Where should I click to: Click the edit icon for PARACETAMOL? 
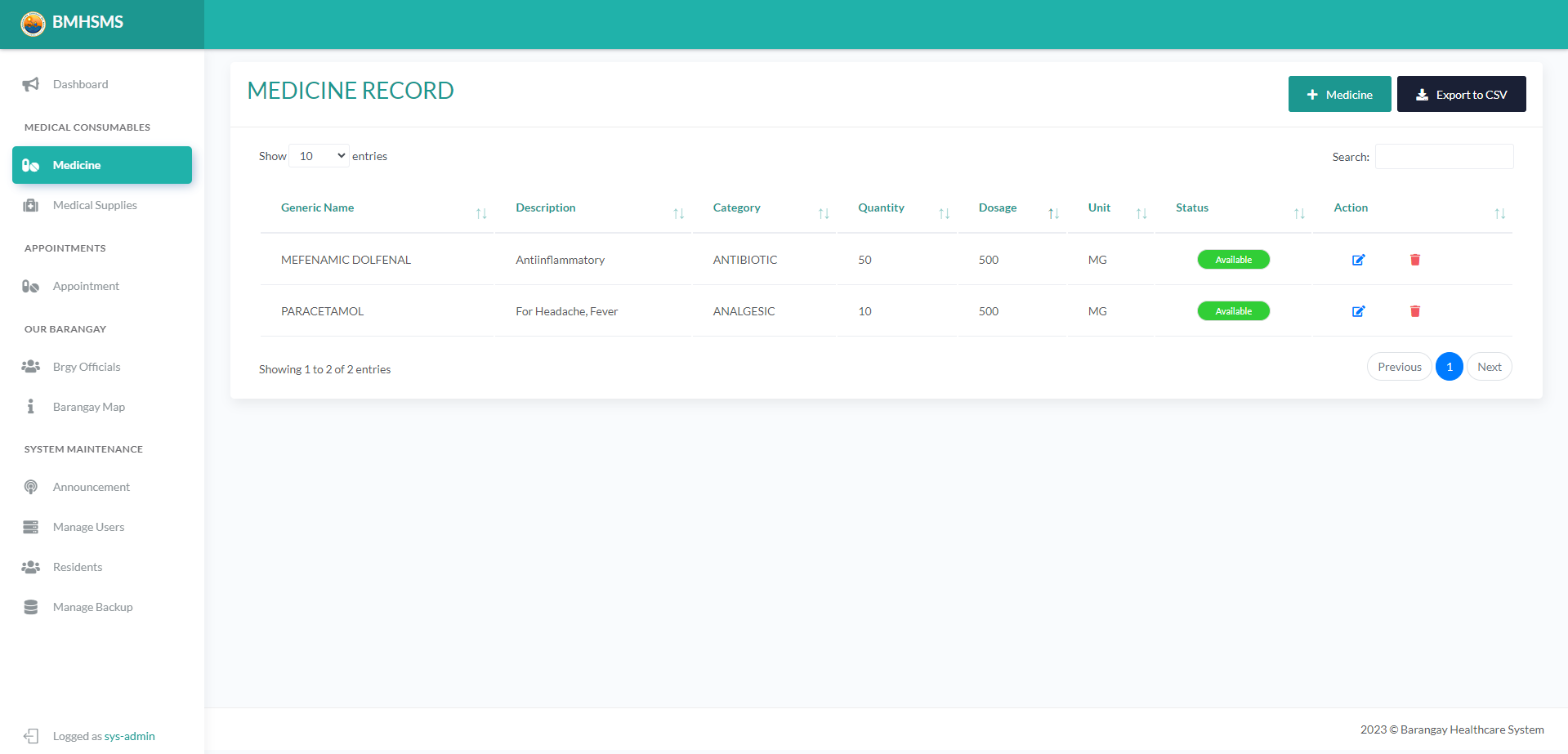click(x=1359, y=311)
